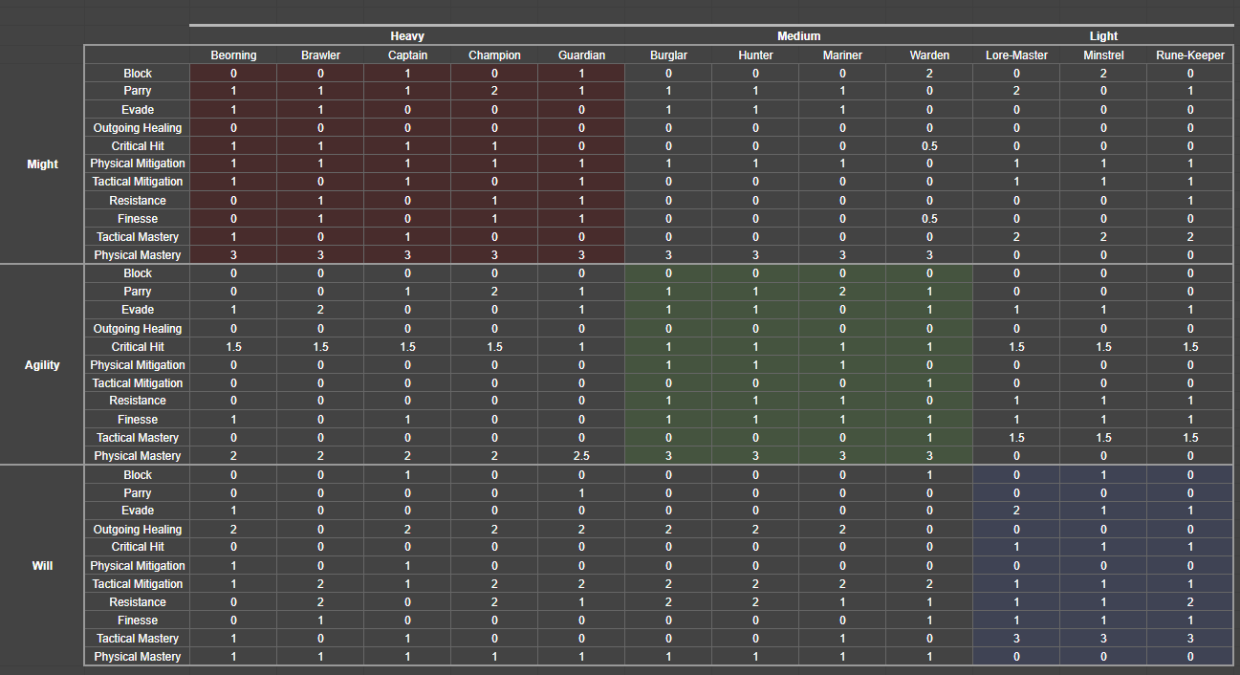Select Mariner's Parry value in Agility section
The height and width of the screenshot is (675, 1240).
pos(842,292)
